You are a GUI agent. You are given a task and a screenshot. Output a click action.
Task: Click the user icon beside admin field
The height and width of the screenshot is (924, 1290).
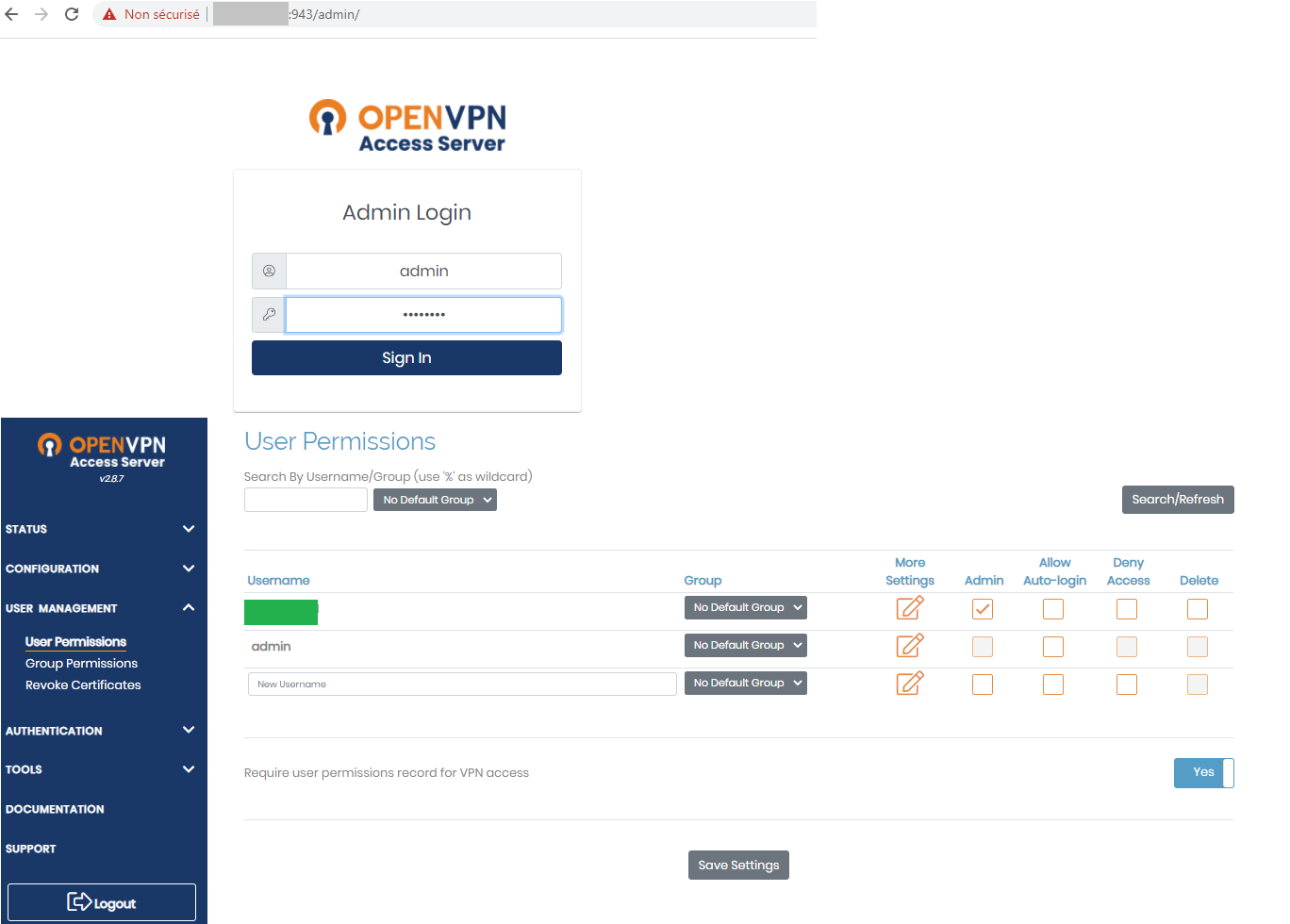(269, 271)
